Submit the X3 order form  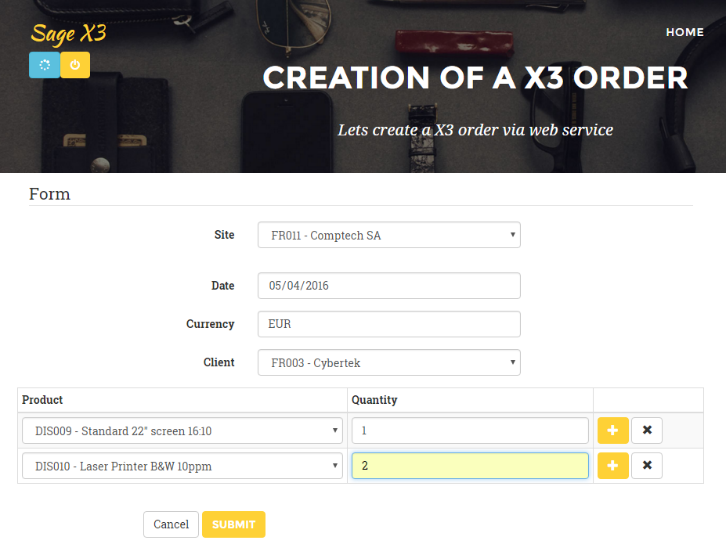pos(233,524)
